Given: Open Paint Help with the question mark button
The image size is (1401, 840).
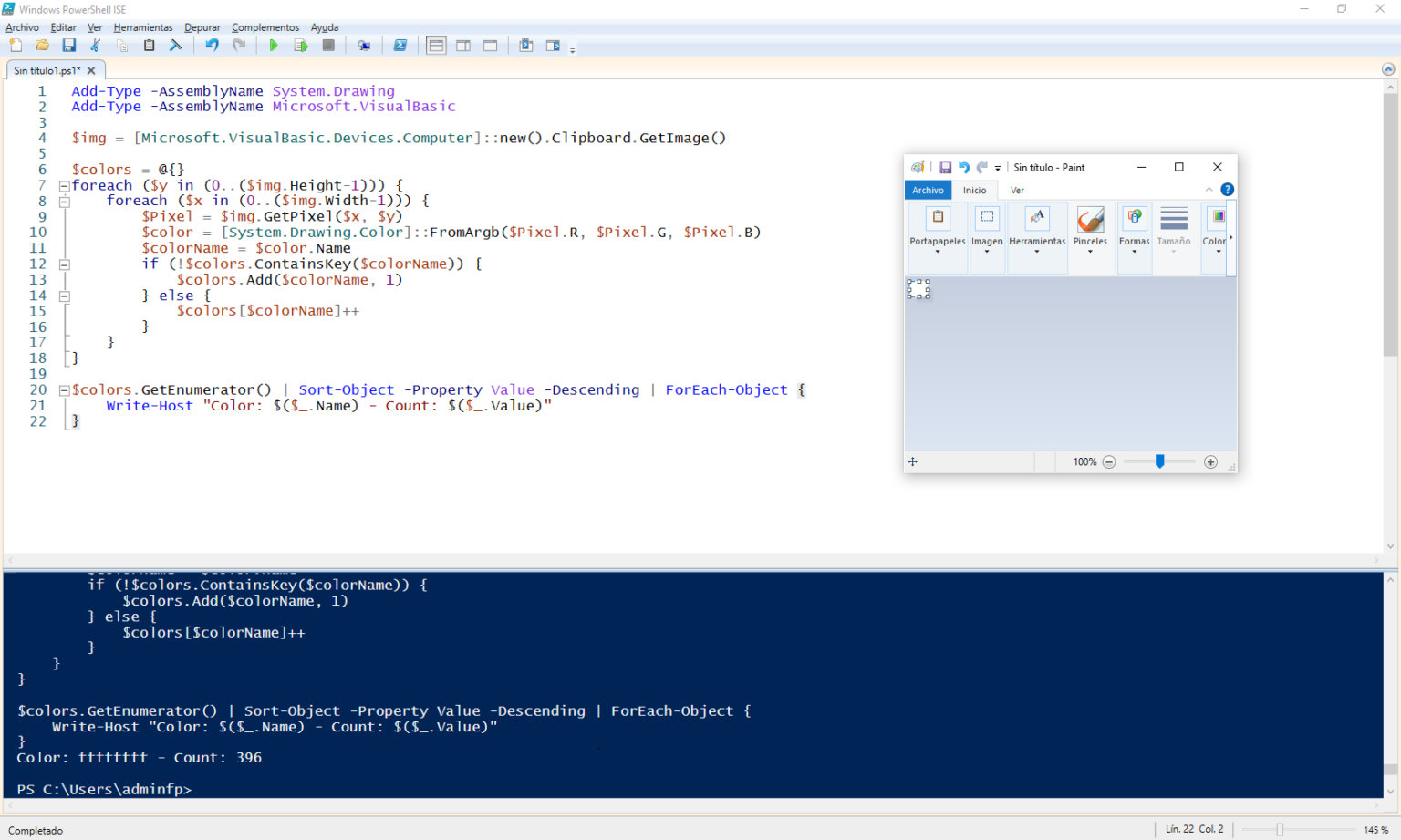Looking at the screenshot, I should [1227, 190].
